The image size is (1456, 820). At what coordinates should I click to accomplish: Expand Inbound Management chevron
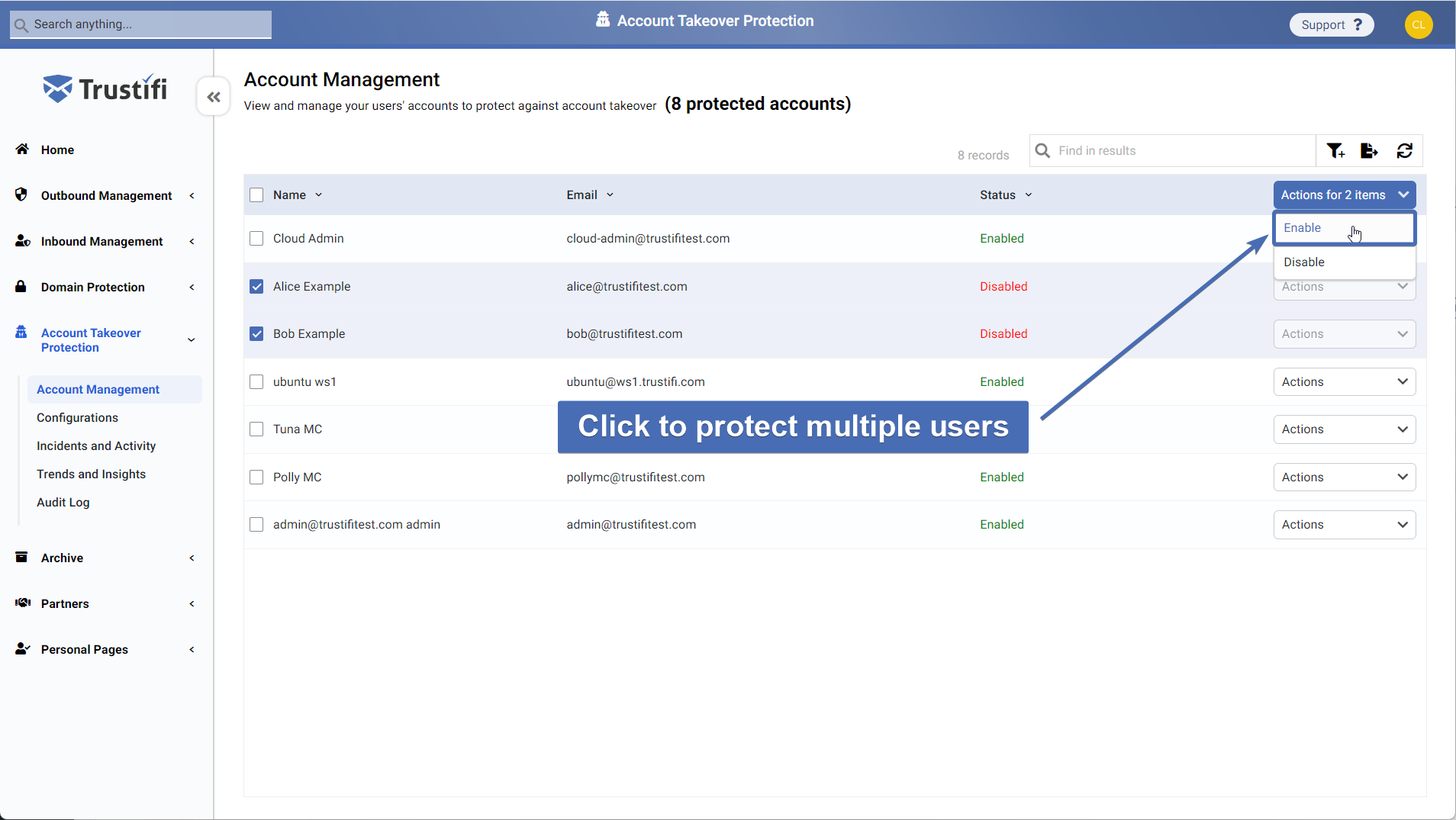pyautogui.click(x=192, y=241)
